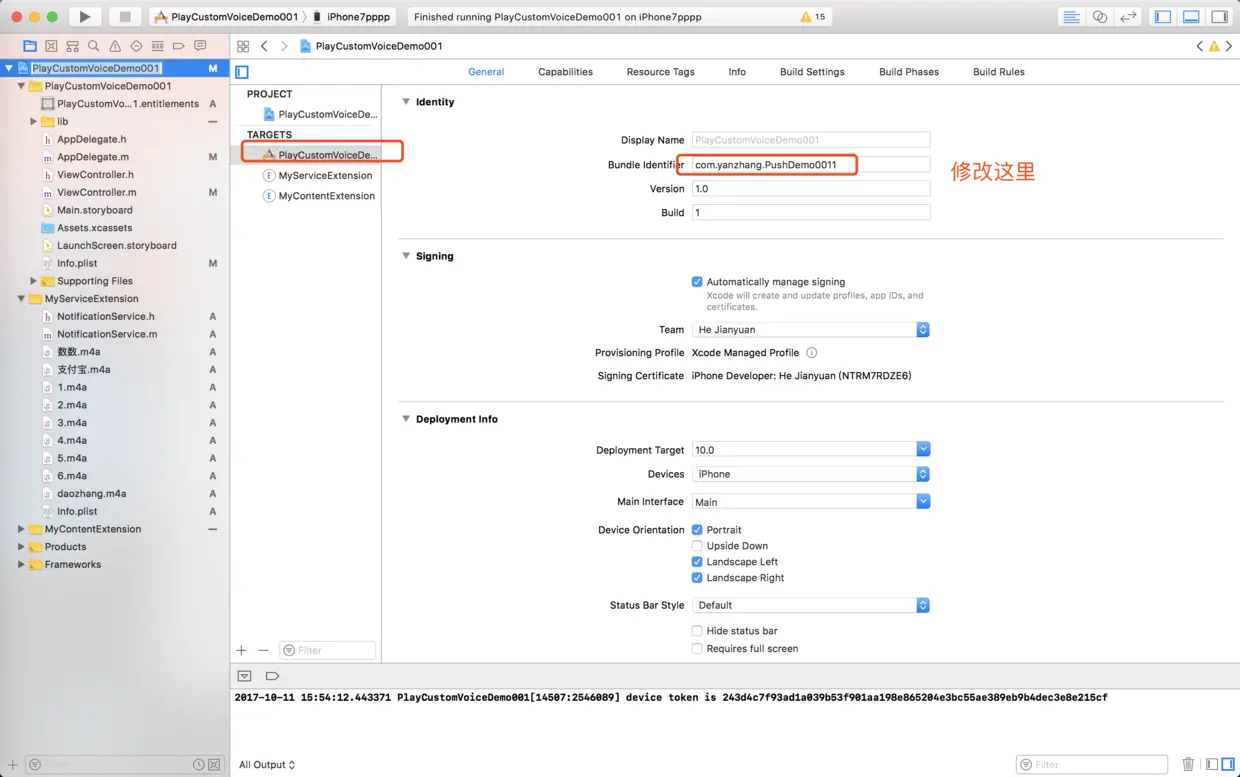
Task: Switch to the Build Settings tab
Action: point(812,72)
